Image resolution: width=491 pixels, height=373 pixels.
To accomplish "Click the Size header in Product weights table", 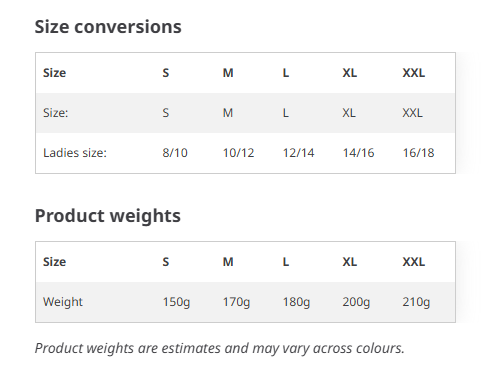I will tap(54, 262).
